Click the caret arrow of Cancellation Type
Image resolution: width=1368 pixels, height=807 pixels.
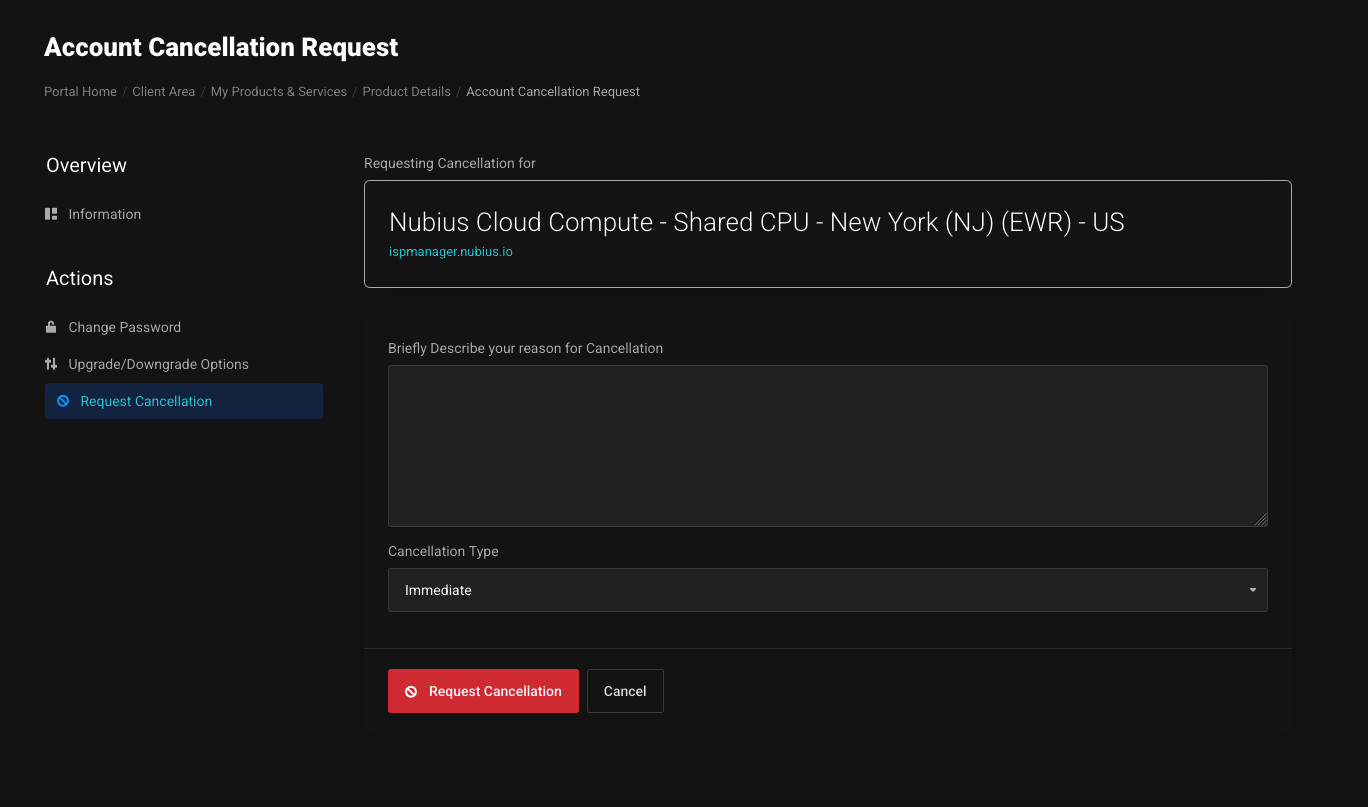pos(1252,590)
